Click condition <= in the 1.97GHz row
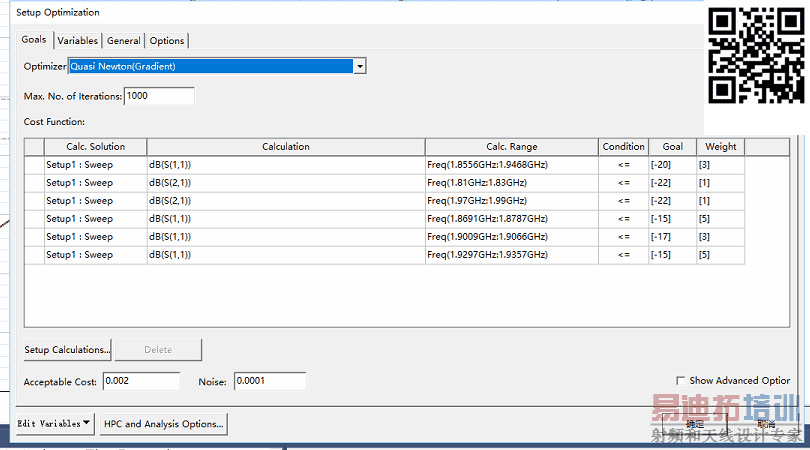The width and height of the screenshot is (810, 450). click(624, 201)
